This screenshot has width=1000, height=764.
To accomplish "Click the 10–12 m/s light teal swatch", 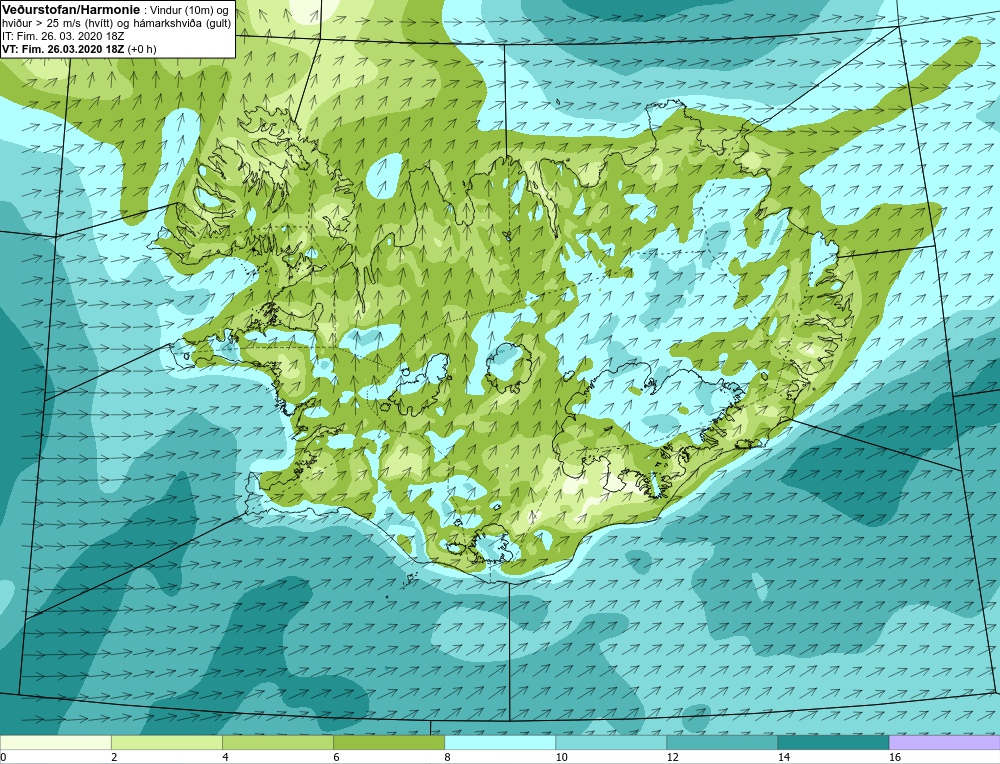I will pyautogui.click(x=610, y=743).
